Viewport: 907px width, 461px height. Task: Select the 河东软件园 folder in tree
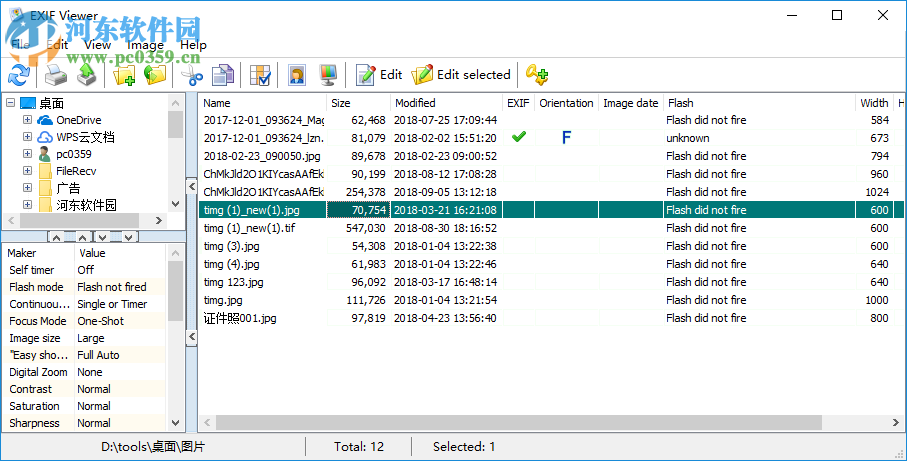pyautogui.click(x=86, y=205)
